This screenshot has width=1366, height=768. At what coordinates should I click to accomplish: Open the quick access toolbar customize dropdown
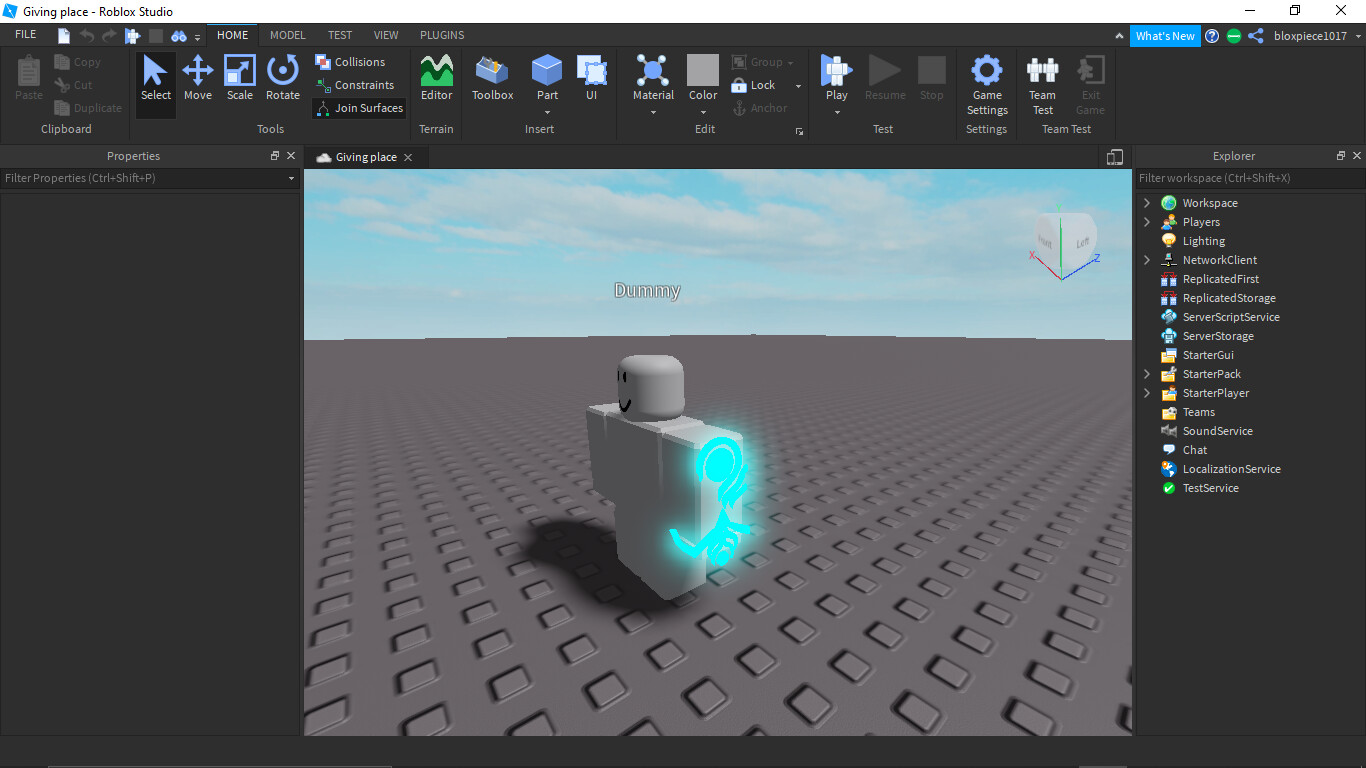tap(197, 37)
